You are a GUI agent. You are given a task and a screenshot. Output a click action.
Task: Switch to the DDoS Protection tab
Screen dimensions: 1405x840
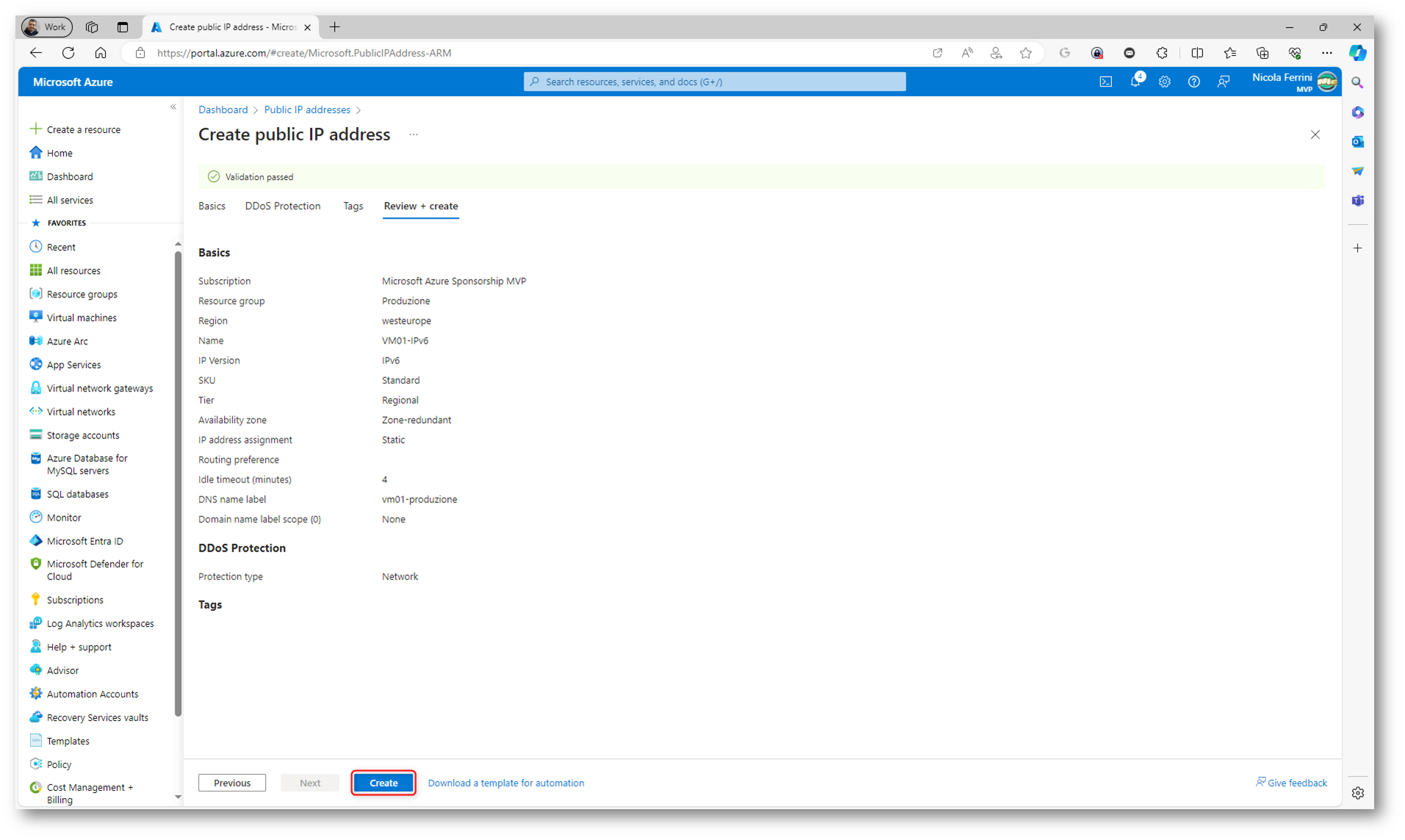point(283,206)
